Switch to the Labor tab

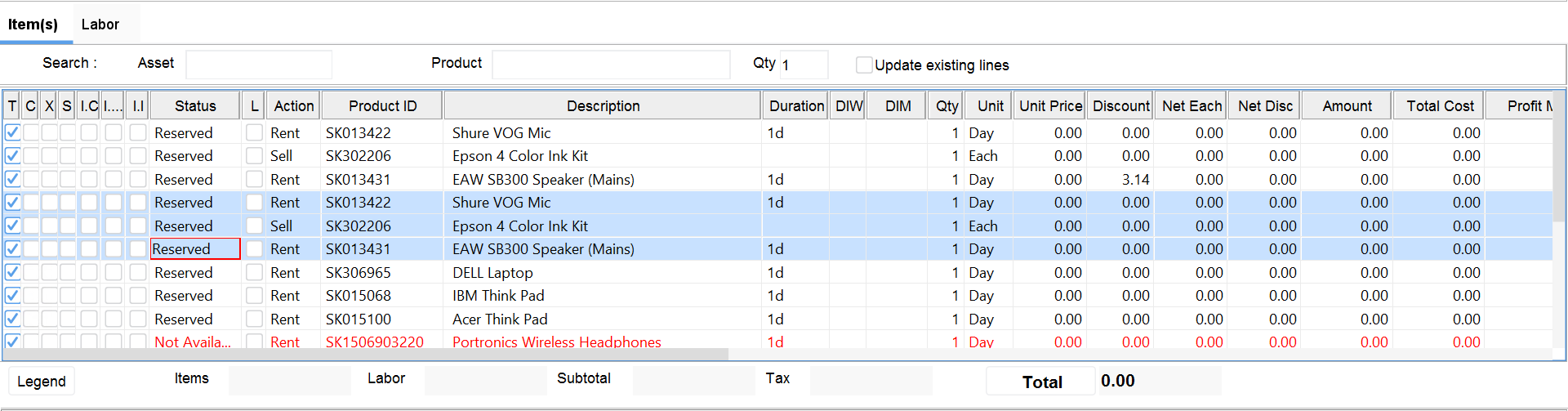click(100, 25)
